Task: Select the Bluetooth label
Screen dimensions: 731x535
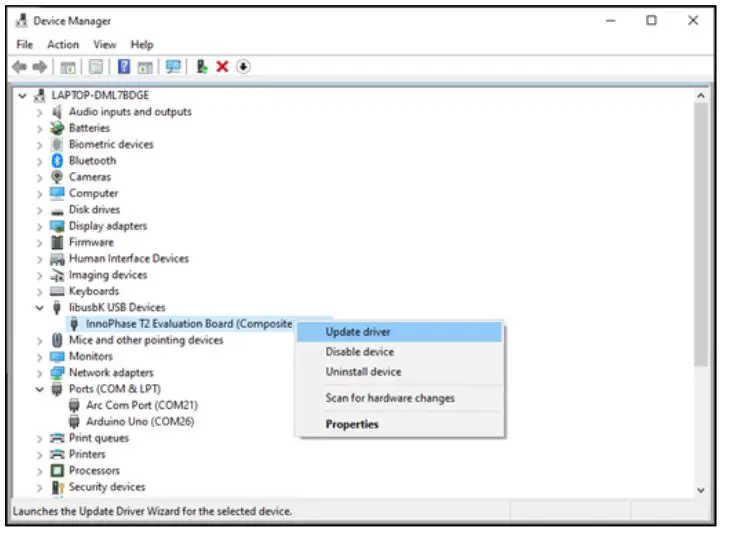Action: pos(92,161)
